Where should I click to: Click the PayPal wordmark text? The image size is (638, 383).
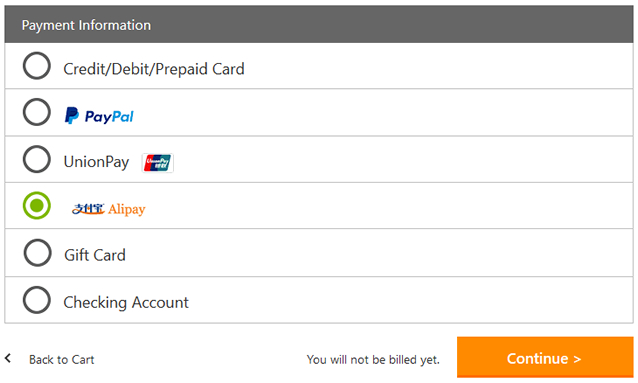point(109,117)
